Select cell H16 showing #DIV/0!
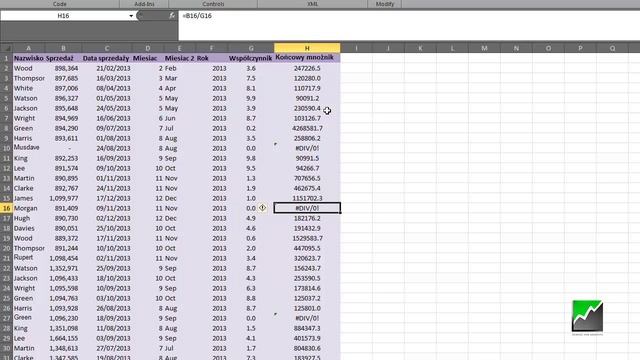Viewport: 640px width, 360px height. click(x=307, y=208)
